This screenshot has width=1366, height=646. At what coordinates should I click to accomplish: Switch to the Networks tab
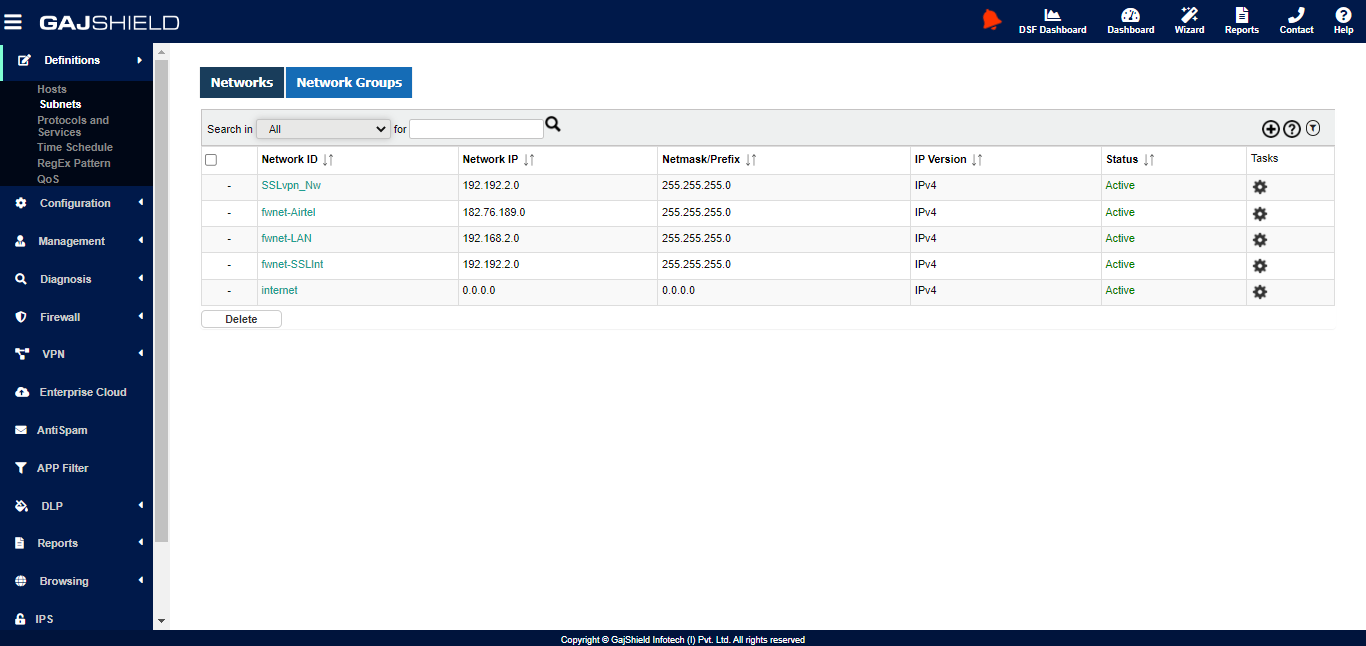(242, 83)
